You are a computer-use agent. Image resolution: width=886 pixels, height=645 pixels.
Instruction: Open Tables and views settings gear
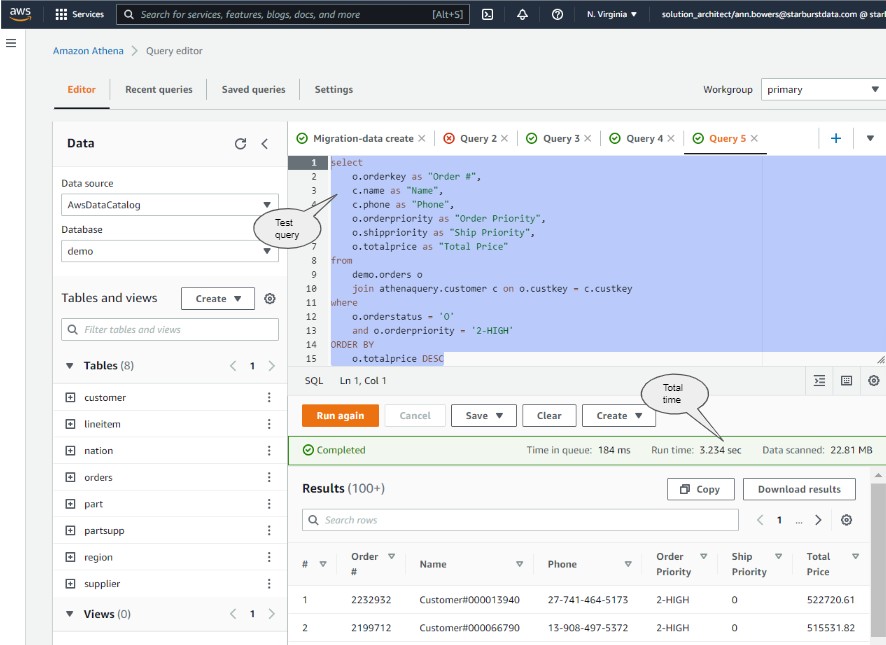(270, 298)
